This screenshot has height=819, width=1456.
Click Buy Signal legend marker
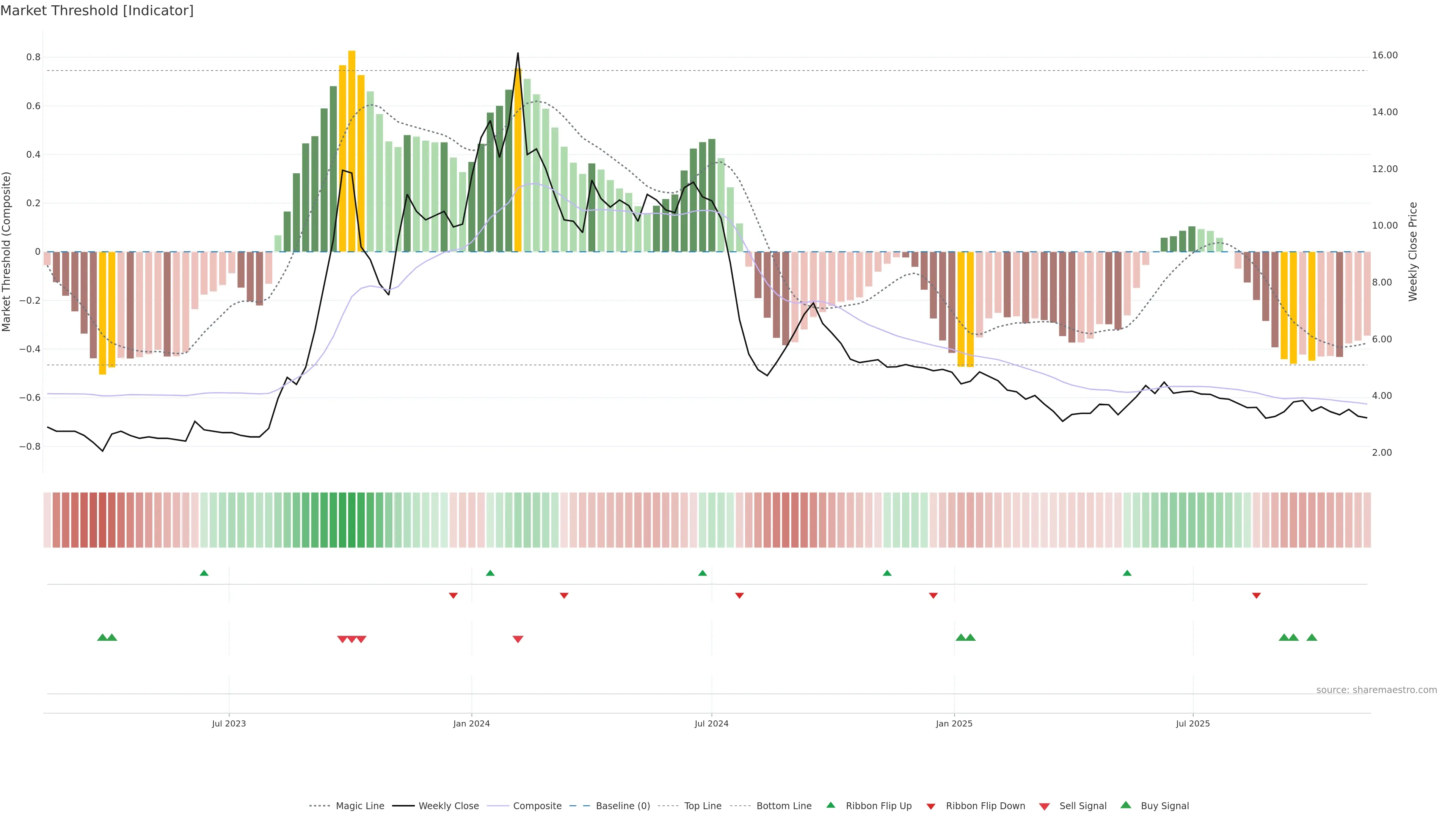click(x=1125, y=805)
